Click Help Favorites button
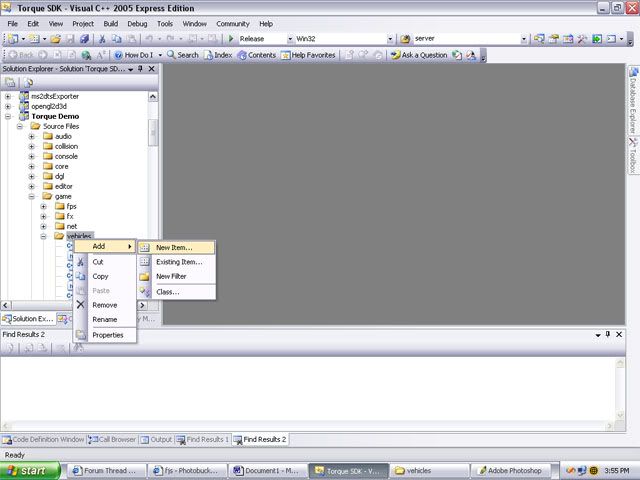Image resolution: width=640 pixels, height=480 pixels. click(x=308, y=55)
